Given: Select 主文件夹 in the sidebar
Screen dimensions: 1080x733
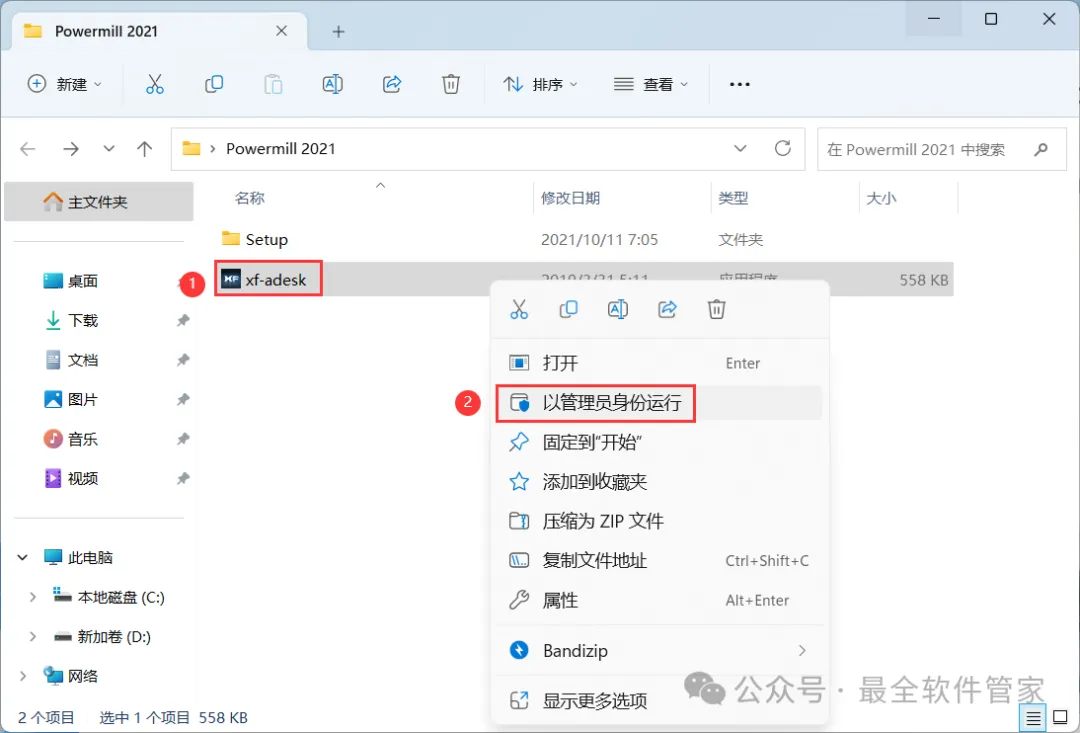Looking at the screenshot, I should [x=98, y=202].
